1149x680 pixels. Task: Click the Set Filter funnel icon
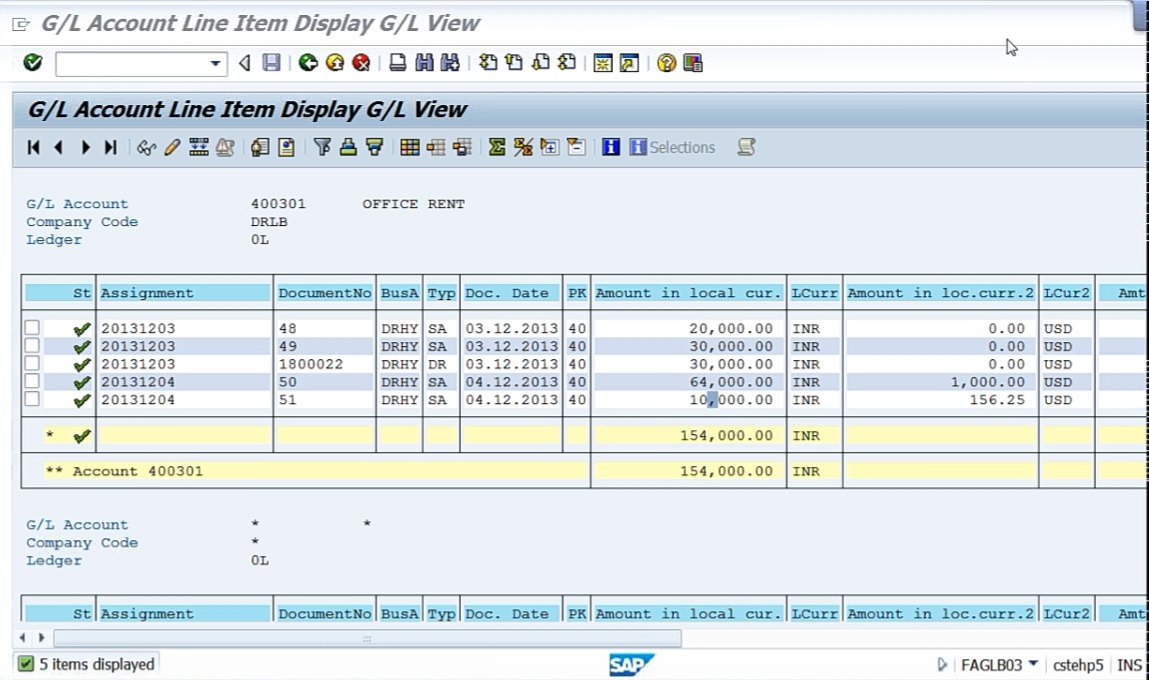tap(322, 147)
